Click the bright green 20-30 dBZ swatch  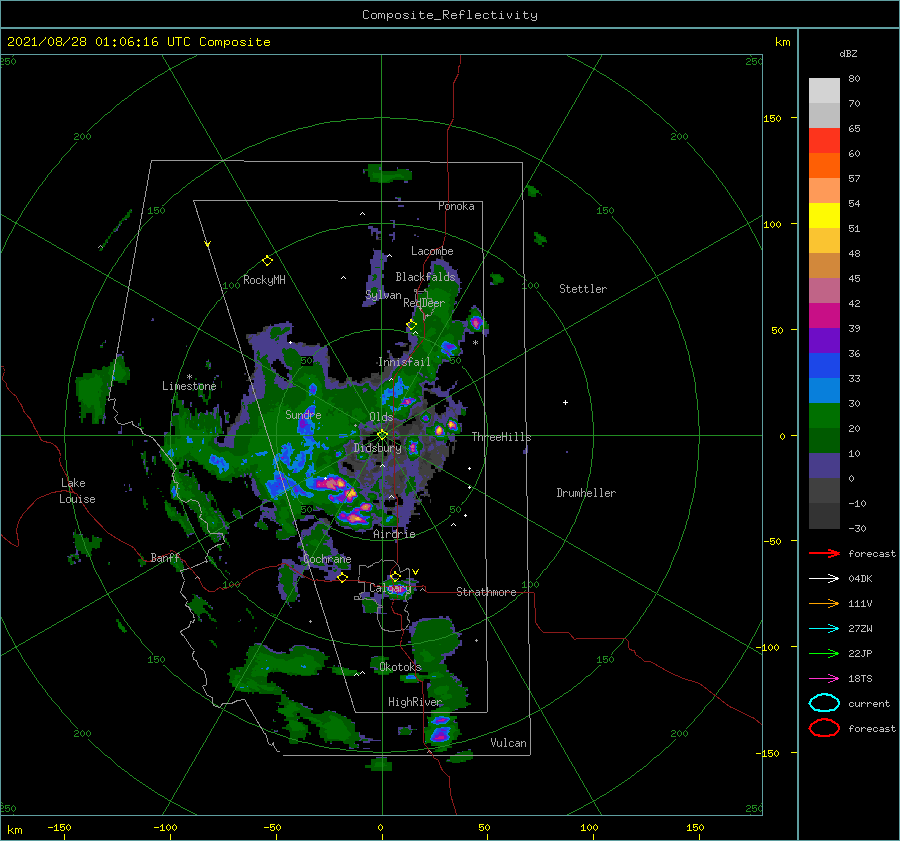pos(824,416)
